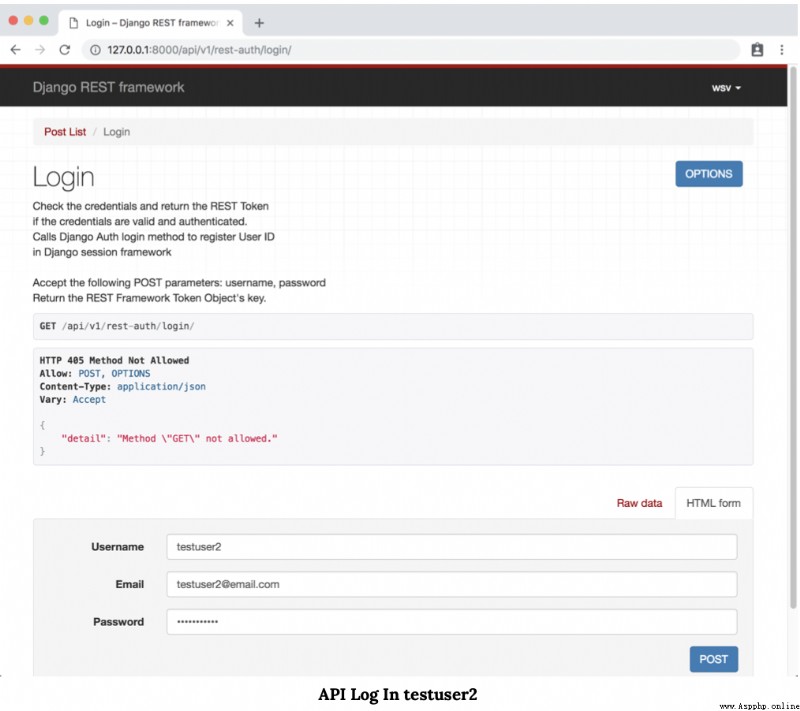Click the Login breadcrumb item
The image size is (800, 711).
tap(116, 132)
